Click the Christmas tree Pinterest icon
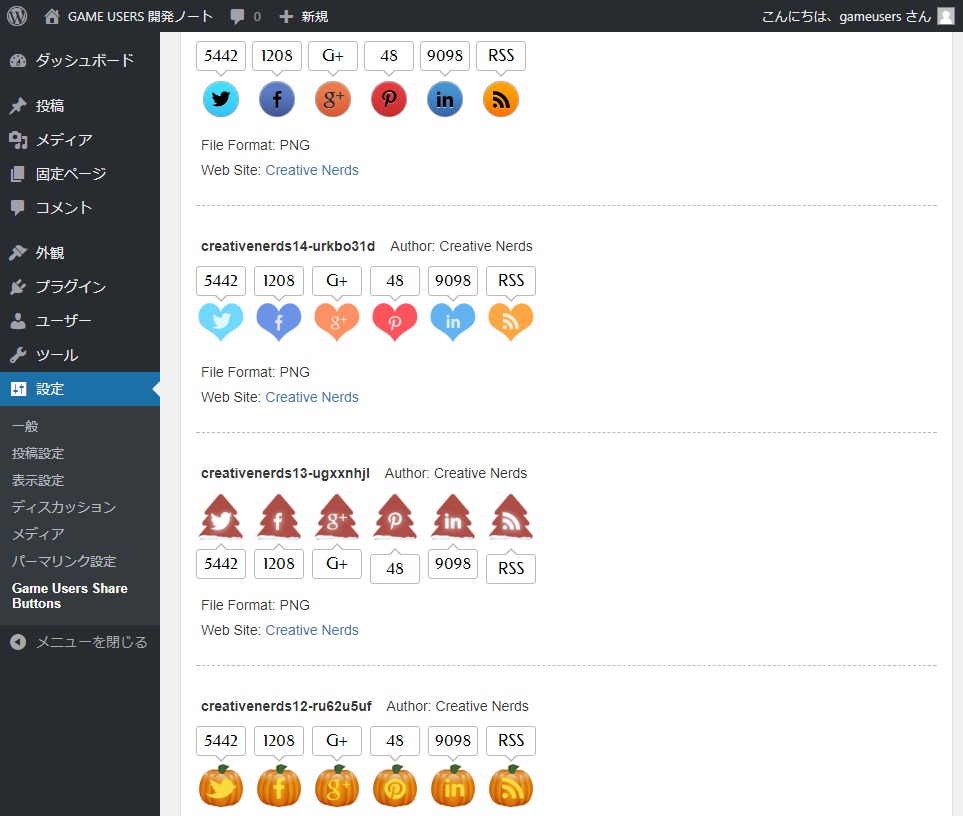 coord(395,517)
